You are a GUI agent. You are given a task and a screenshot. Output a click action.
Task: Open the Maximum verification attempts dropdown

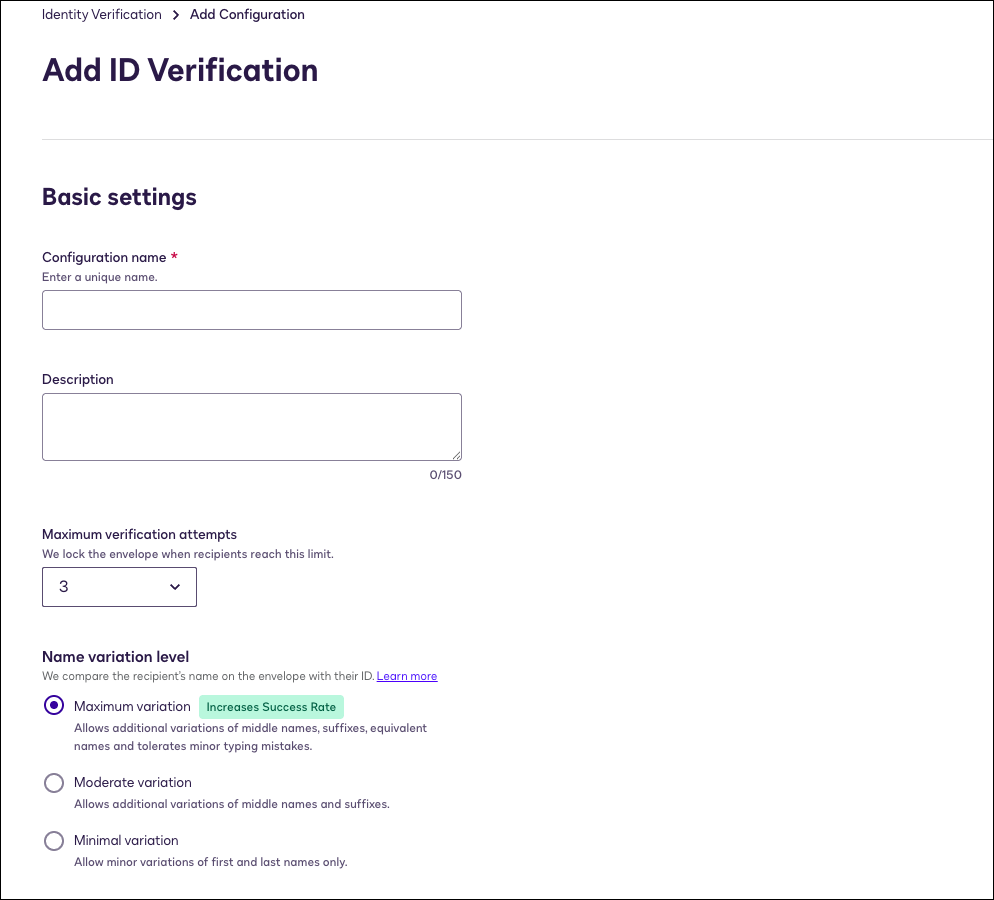click(119, 587)
